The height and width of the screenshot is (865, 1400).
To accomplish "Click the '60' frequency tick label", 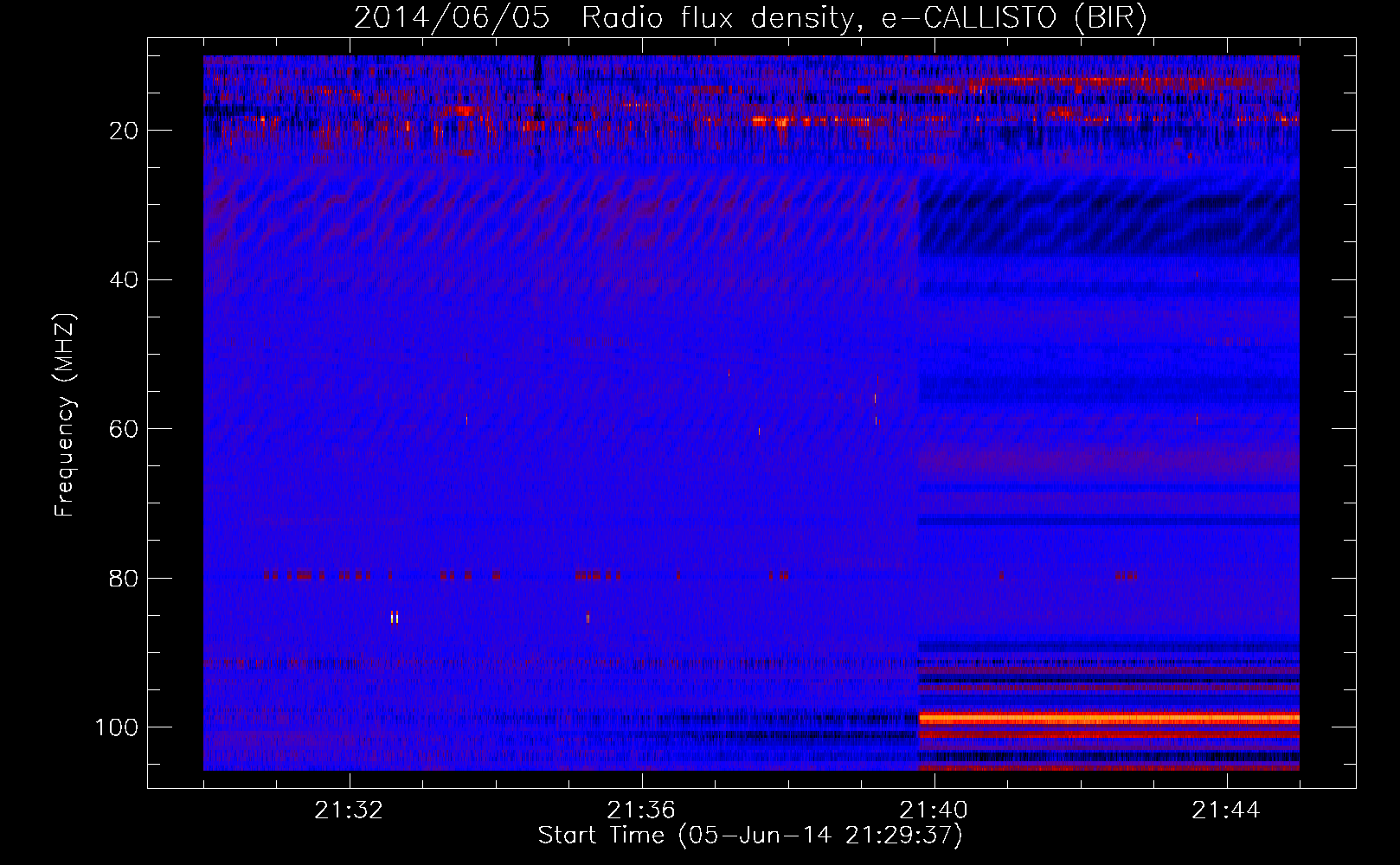I will point(124,429).
